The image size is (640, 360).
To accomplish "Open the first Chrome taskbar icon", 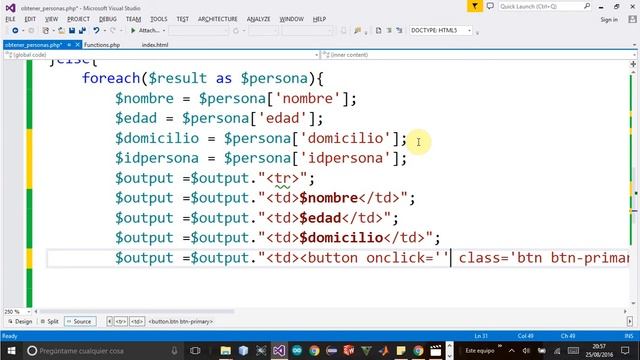I will coord(314,351).
